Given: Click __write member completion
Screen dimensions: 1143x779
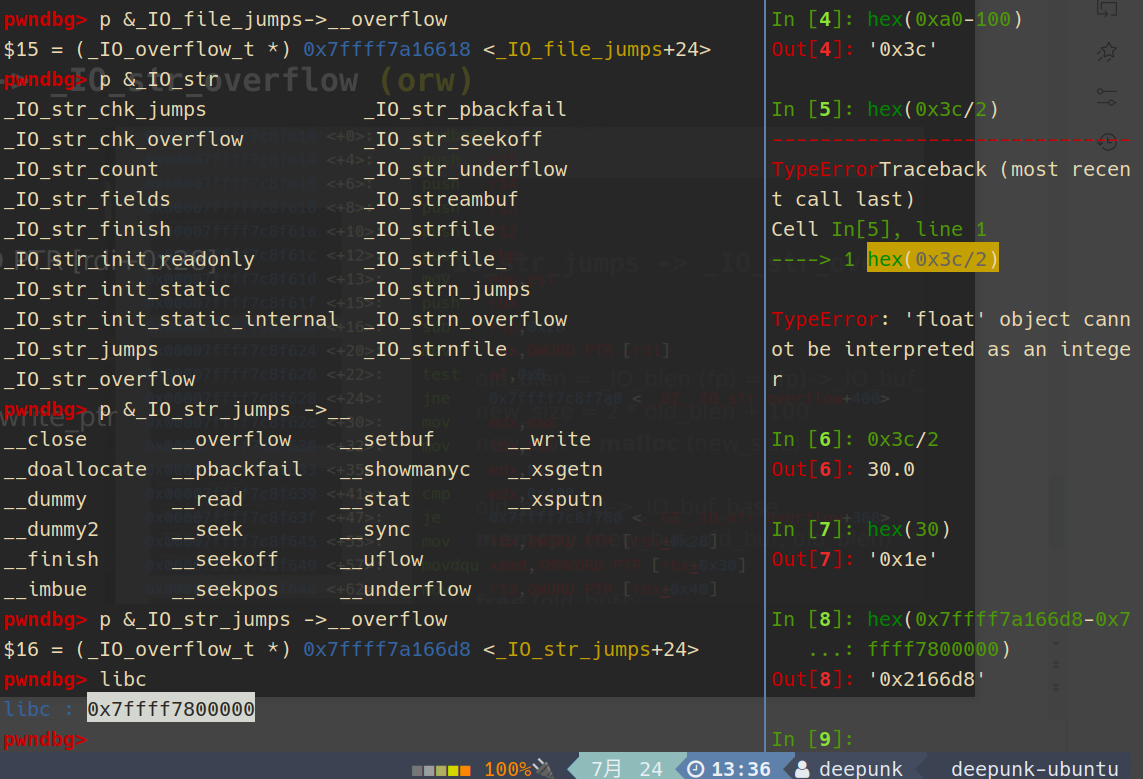Looking at the screenshot, I should [x=549, y=439].
